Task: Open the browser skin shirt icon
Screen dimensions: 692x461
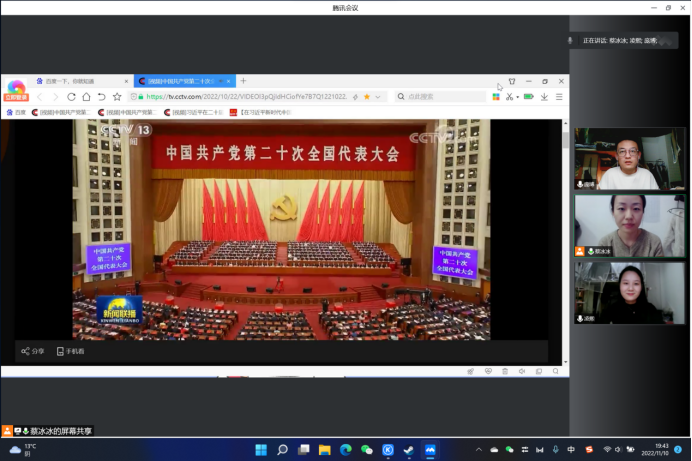Action: pos(512,81)
